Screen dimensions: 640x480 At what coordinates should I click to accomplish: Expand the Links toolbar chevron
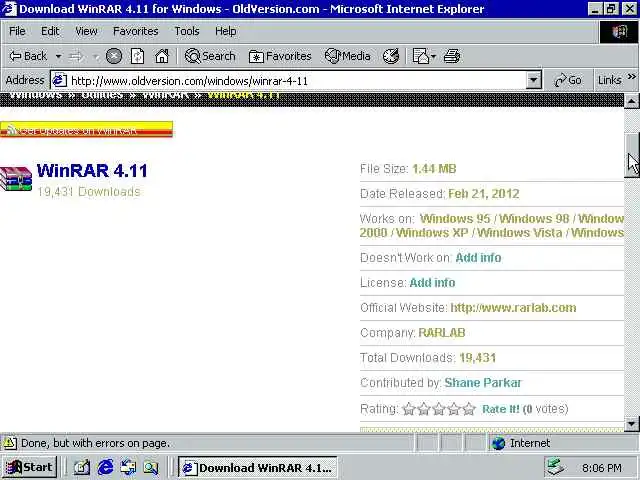click(631, 77)
